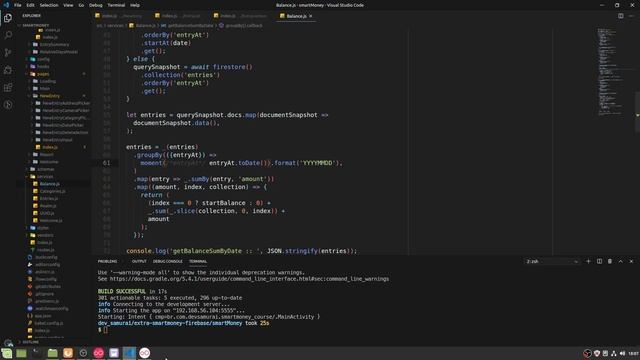
Task: Switch to the Problems panel tab
Action: (107, 261)
